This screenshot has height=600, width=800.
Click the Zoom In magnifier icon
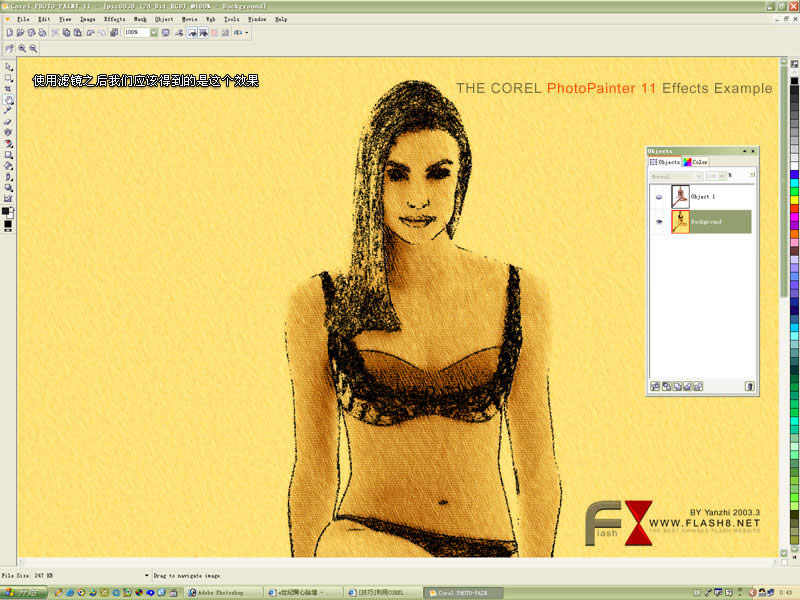(22, 48)
